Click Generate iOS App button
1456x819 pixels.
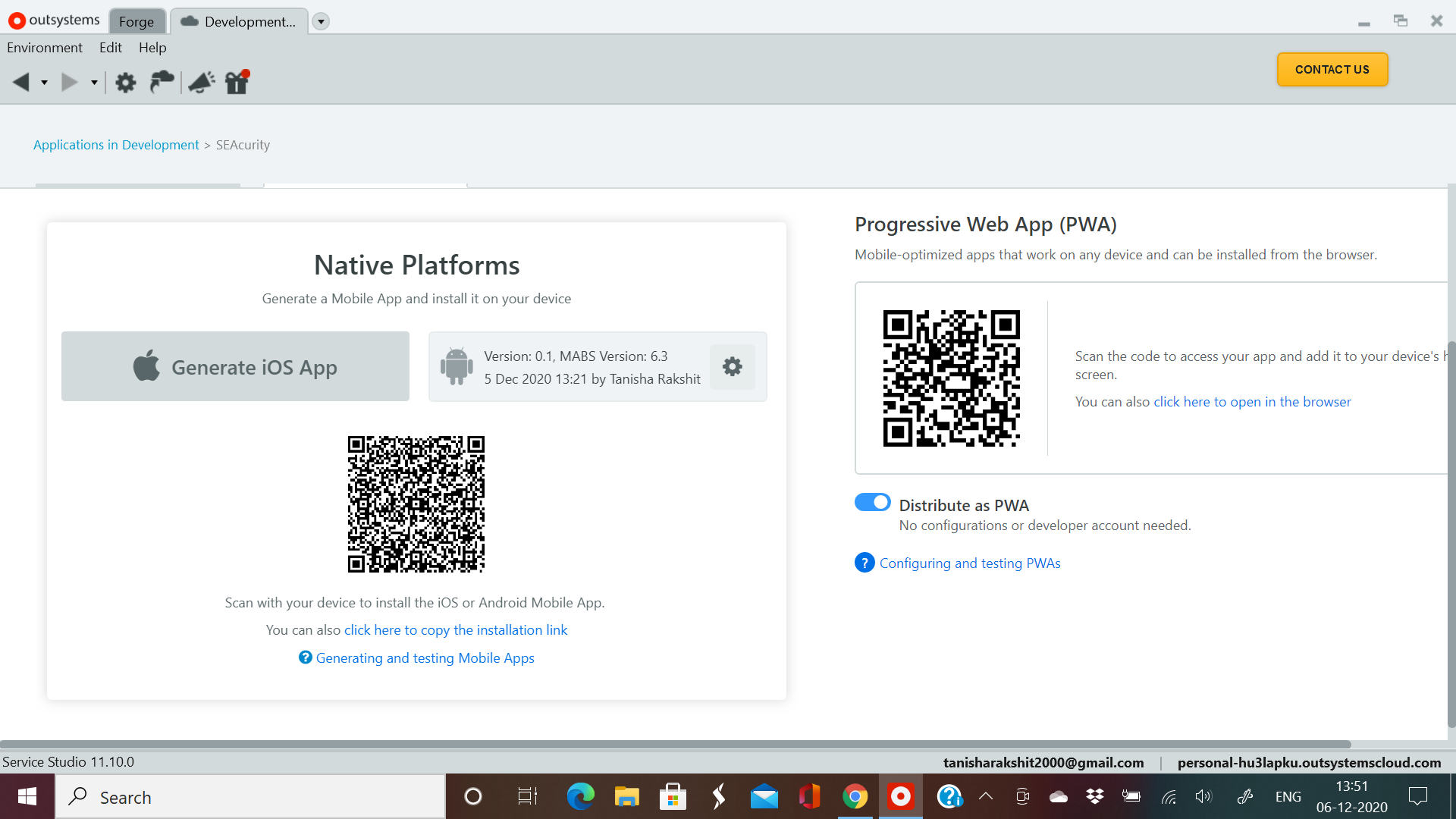pos(235,367)
